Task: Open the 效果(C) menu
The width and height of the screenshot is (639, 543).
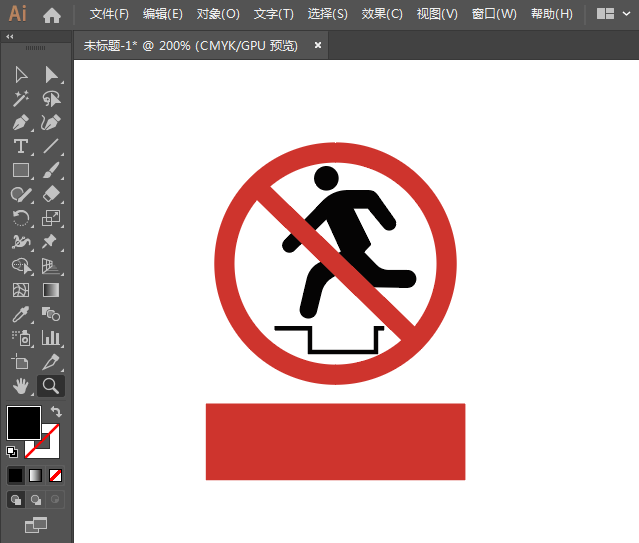Action: [x=382, y=14]
